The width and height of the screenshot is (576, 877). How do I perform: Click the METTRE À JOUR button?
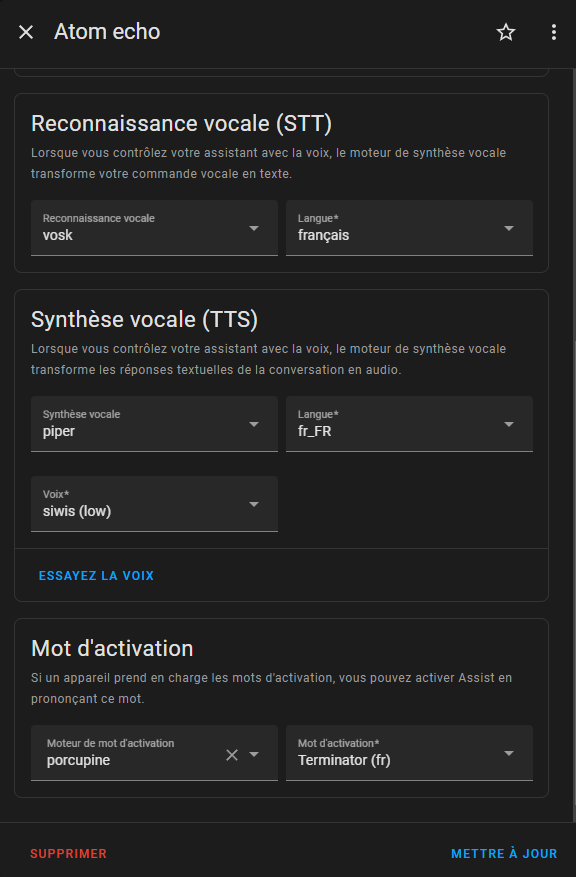click(x=504, y=854)
